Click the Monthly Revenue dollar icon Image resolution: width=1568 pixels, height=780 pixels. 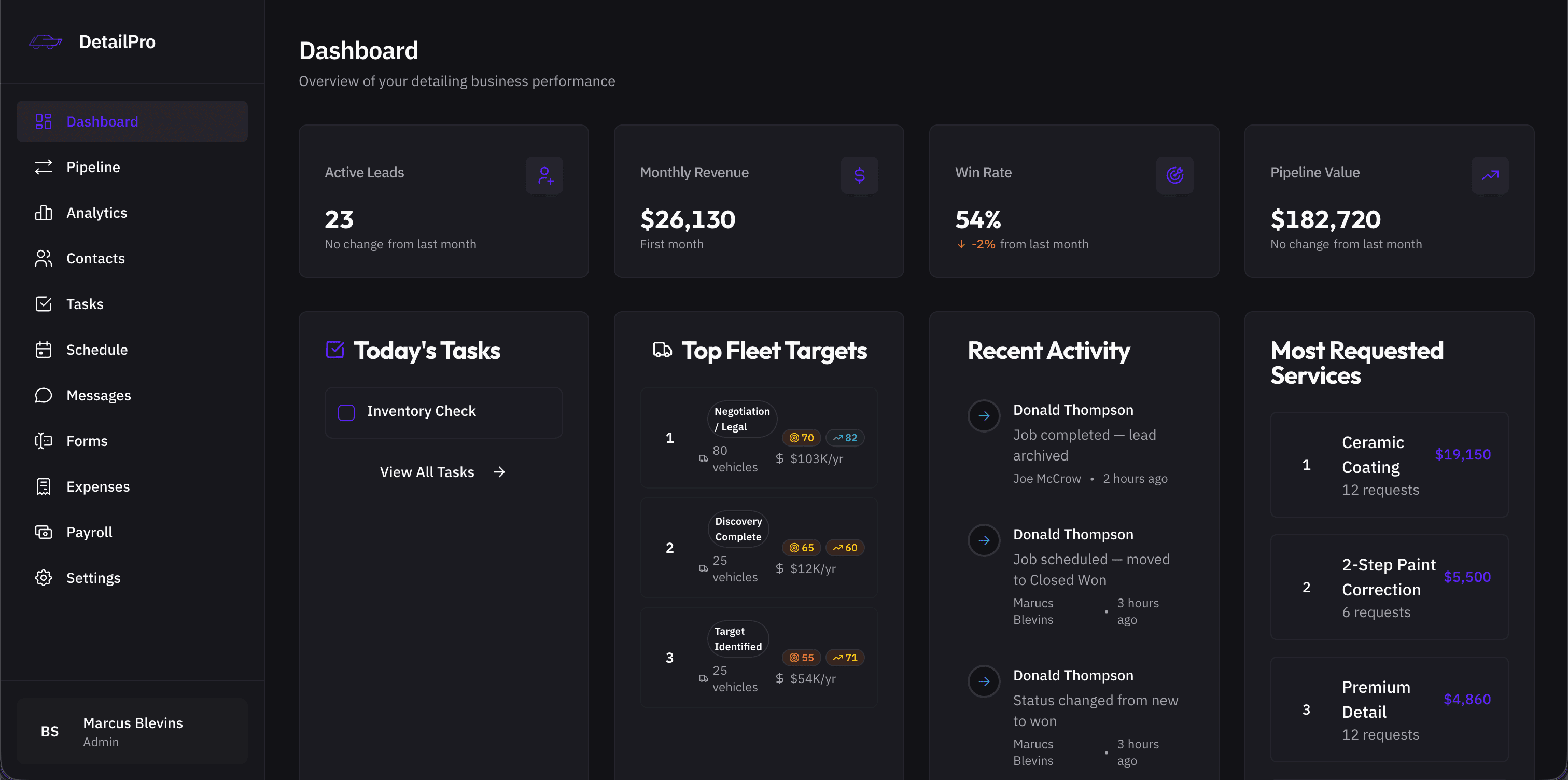(x=860, y=175)
